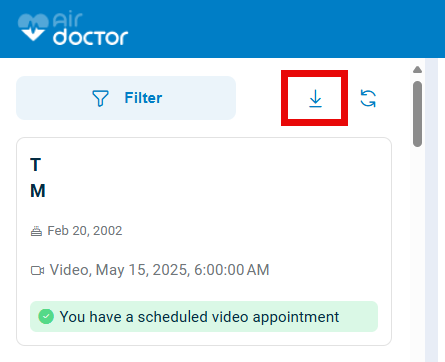
Task: Click the scrollbar track below the thumb
Action: [x=417, y=253]
